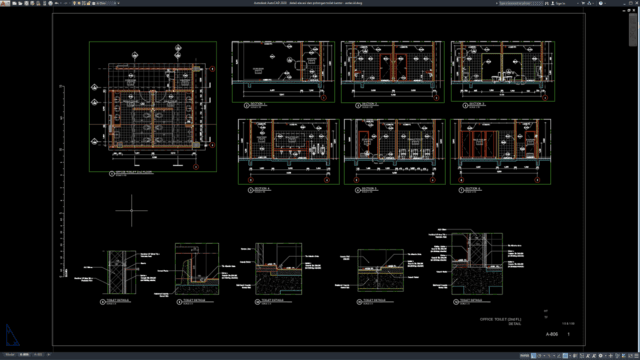640x360 pixels.
Task: Expand the Help dropdown arrow
Action: [x=605, y=3]
